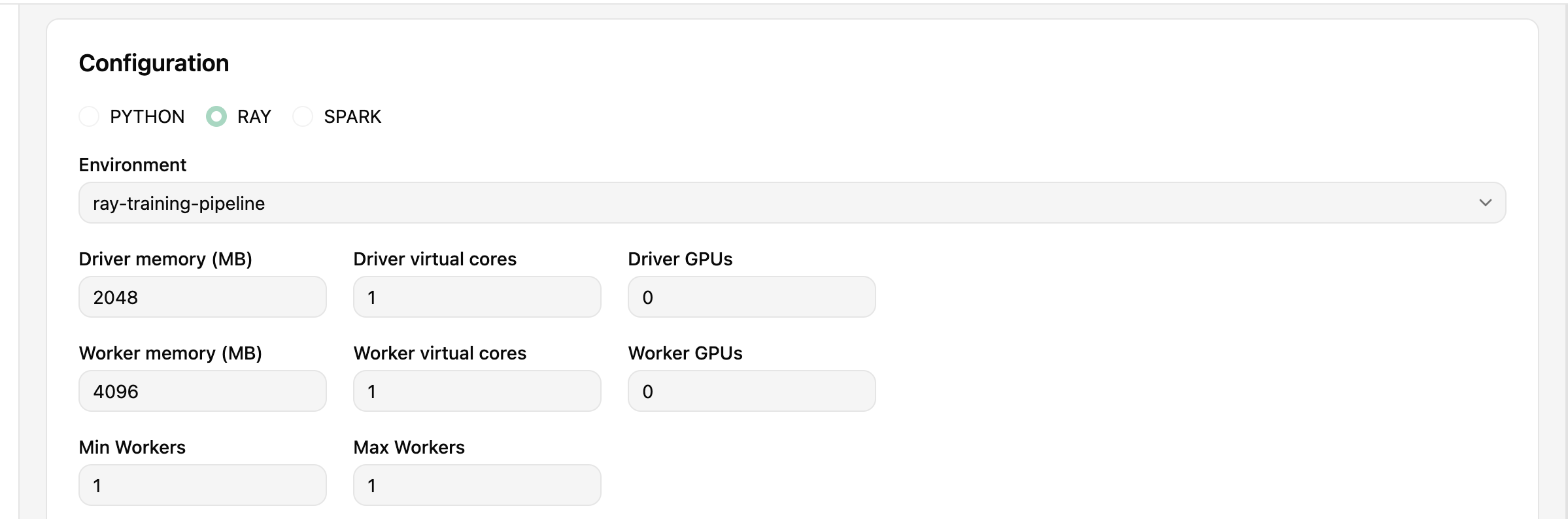Focus the Driver memory (MB) field
This screenshot has height=519, width=1568.
[203, 297]
